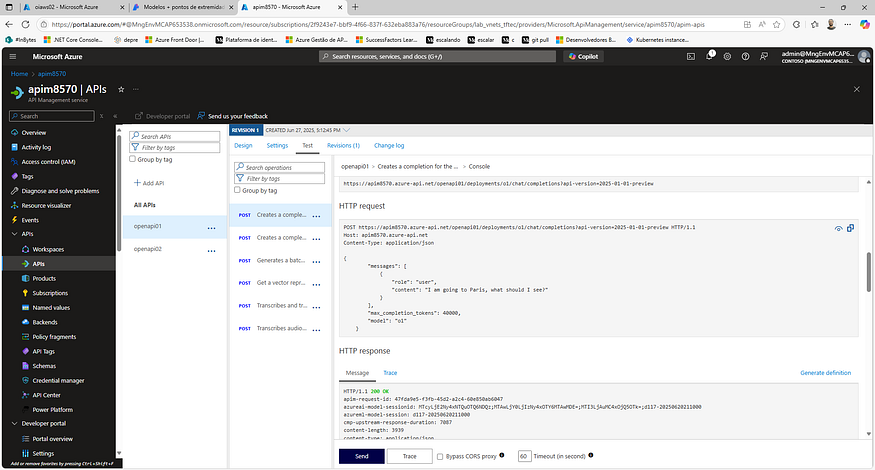Switch to the Design tab
This screenshot has width=875, height=470.
click(243, 146)
